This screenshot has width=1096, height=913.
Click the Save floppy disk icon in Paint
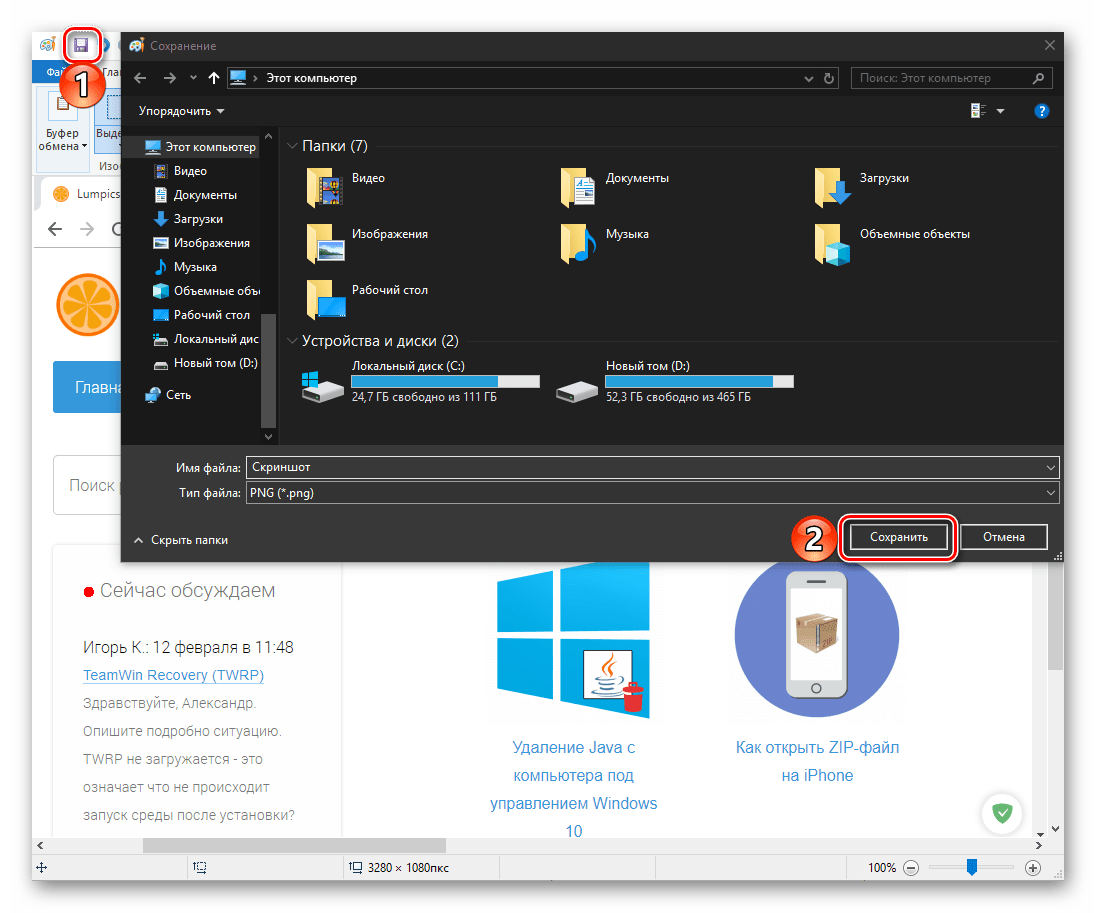tap(80, 45)
